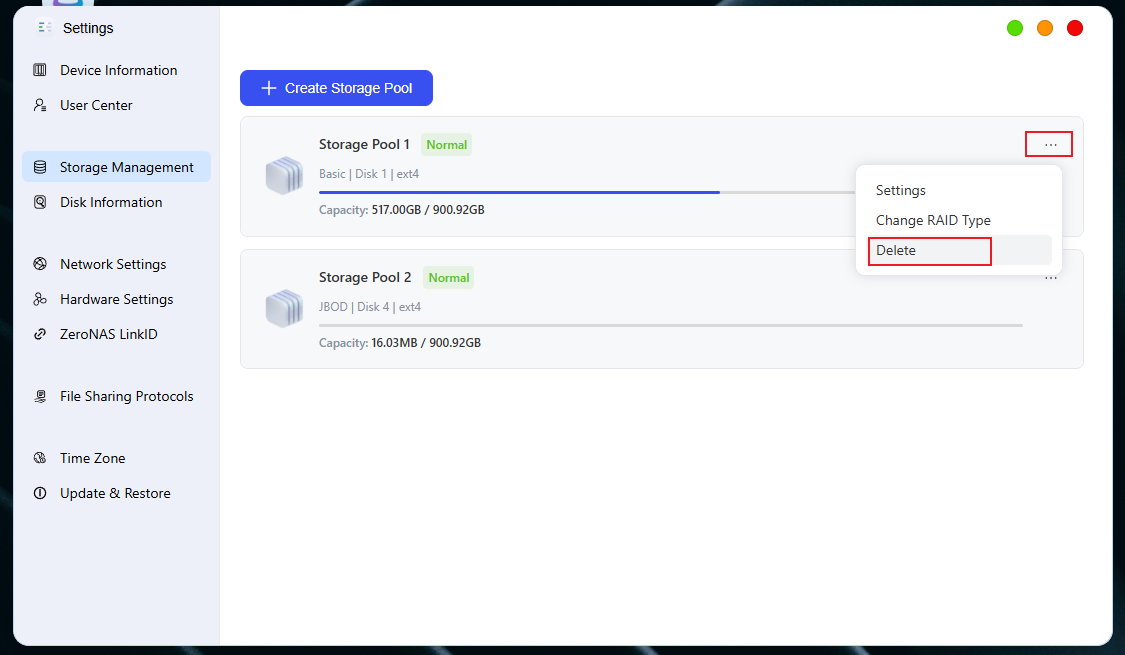
Task: Click the Update & Restore icon
Action: click(40, 493)
